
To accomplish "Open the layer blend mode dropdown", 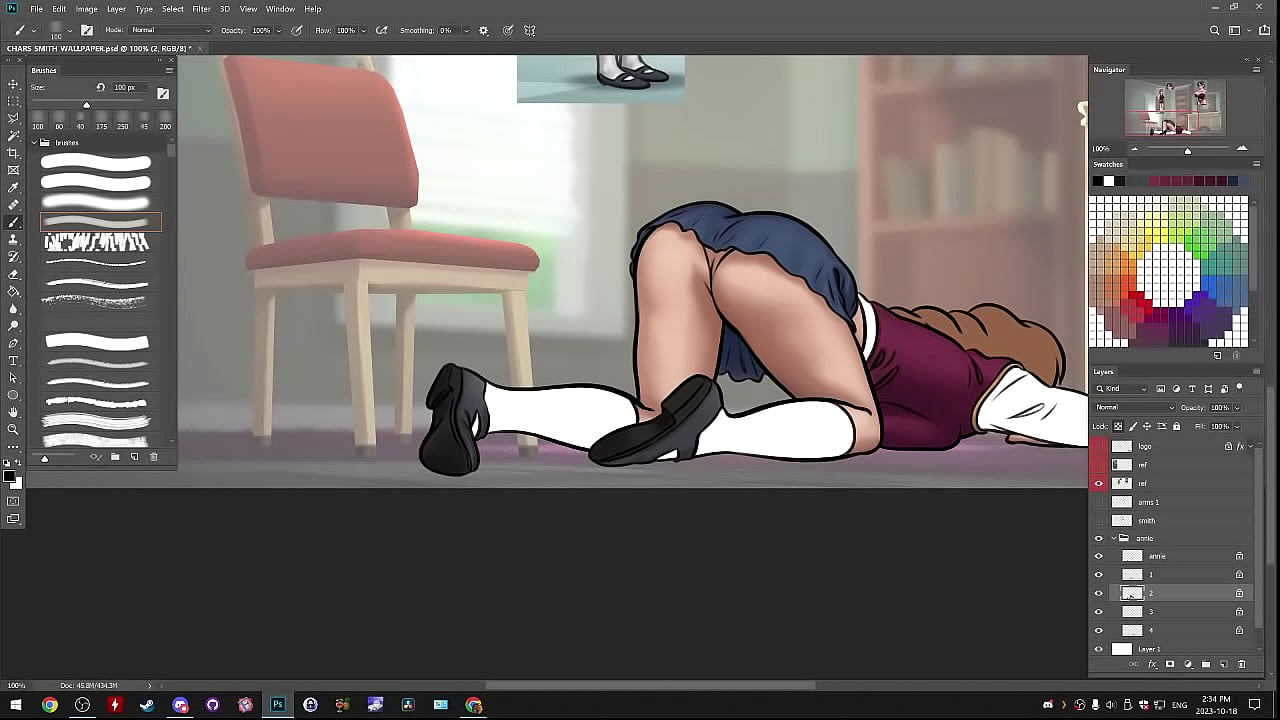I will pyautogui.click(x=1135, y=408).
